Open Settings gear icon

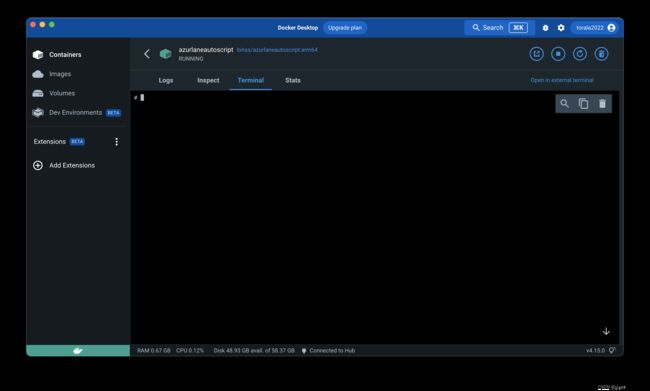pos(561,28)
